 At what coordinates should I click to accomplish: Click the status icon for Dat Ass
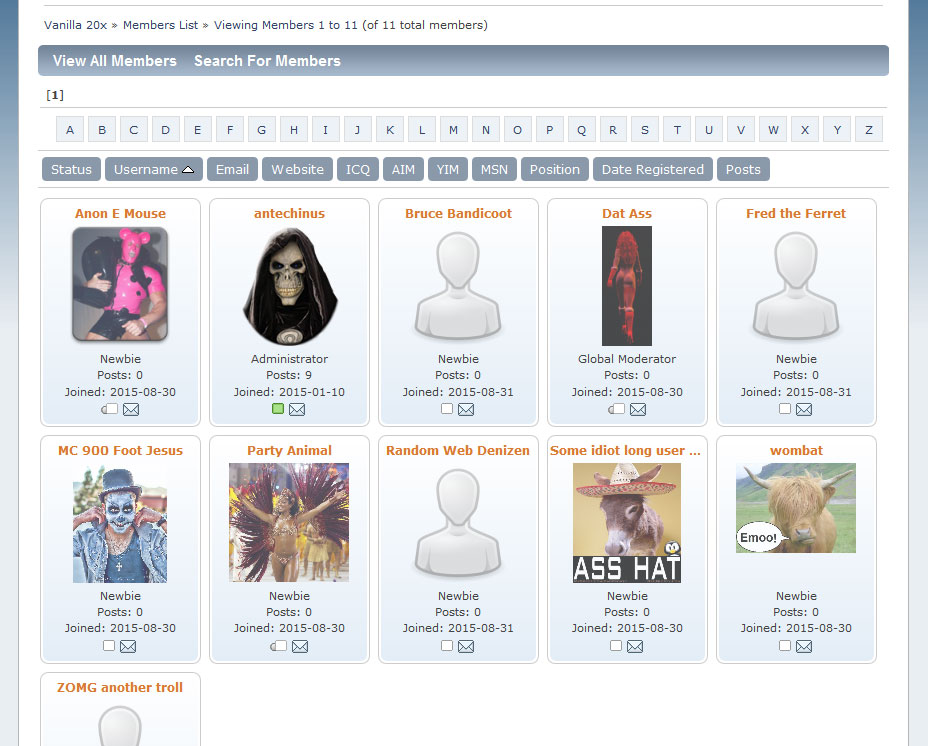tap(616, 409)
